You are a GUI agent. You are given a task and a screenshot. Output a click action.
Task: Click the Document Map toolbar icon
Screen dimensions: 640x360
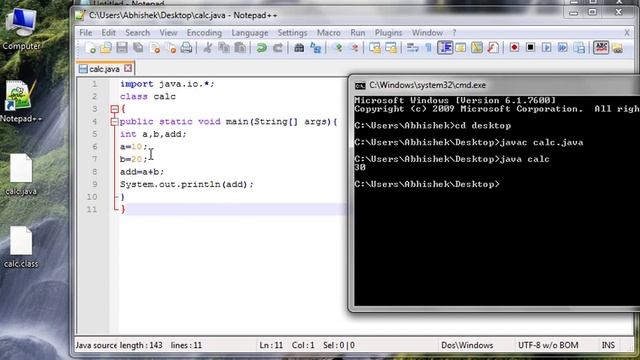(477, 48)
